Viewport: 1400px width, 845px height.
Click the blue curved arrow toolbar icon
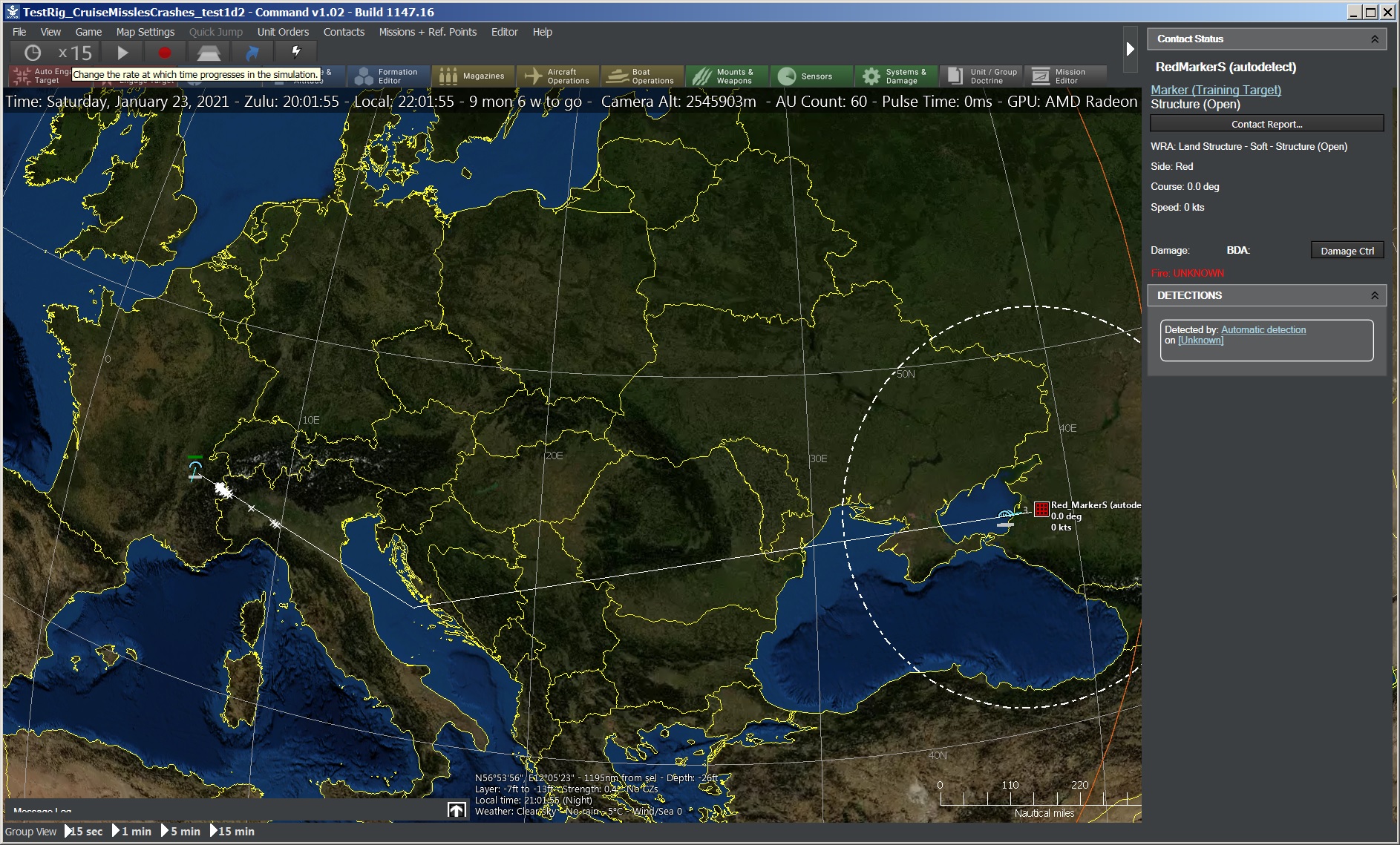click(x=252, y=53)
